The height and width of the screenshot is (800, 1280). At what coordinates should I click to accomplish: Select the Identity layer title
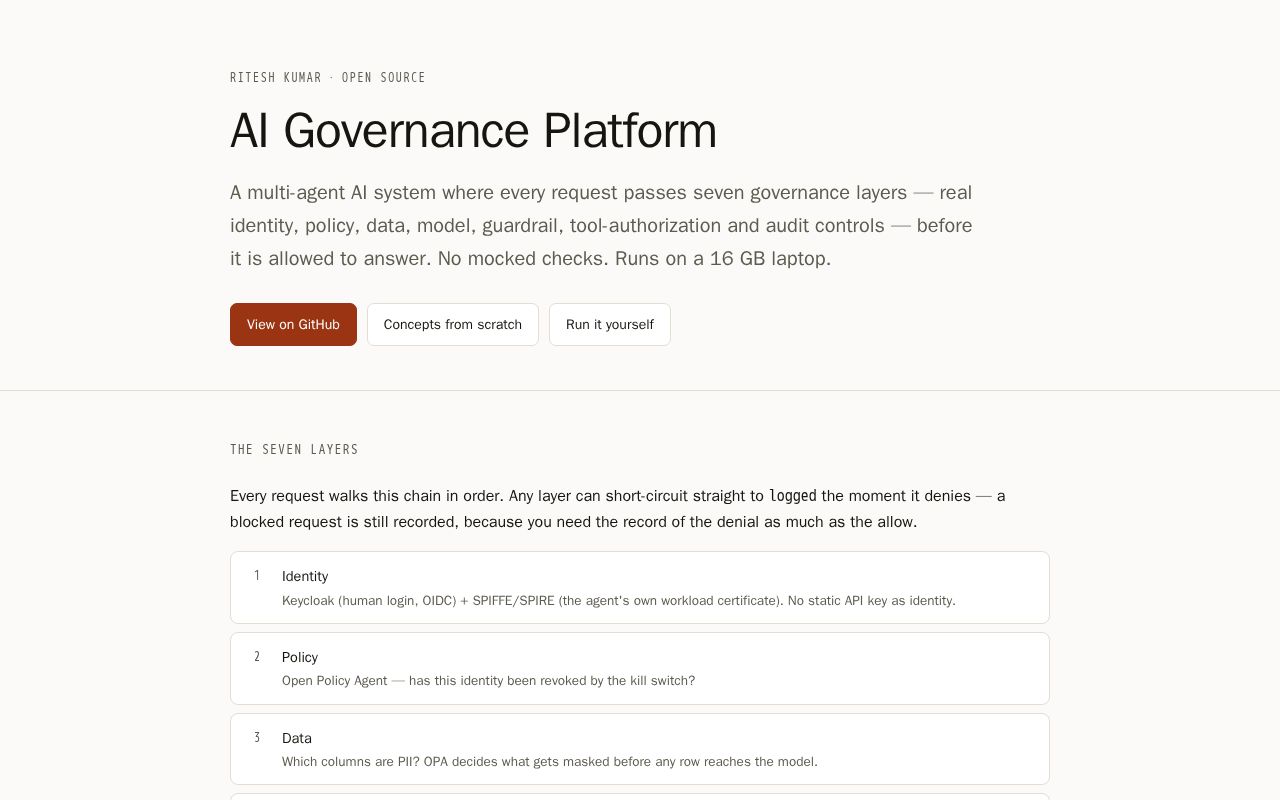pyautogui.click(x=305, y=576)
